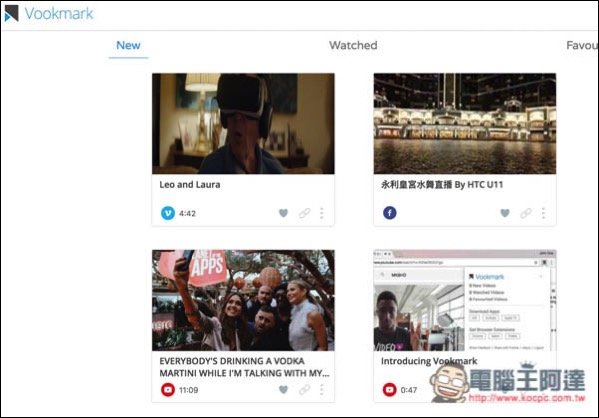This screenshot has height=418, width=599.
Task: Play the Planet of the Apps thumbnail
Action: tap(243, 300)
